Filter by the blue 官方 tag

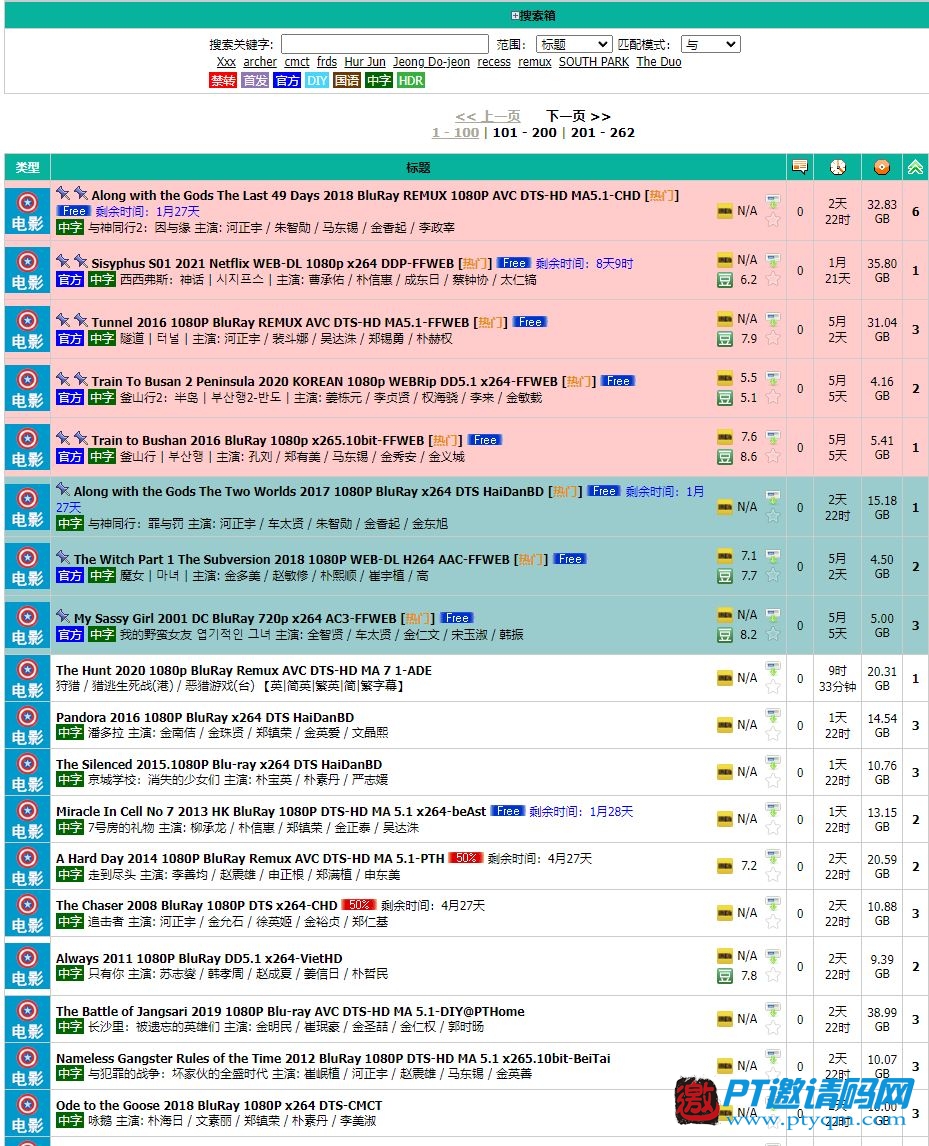click(287, 80)
